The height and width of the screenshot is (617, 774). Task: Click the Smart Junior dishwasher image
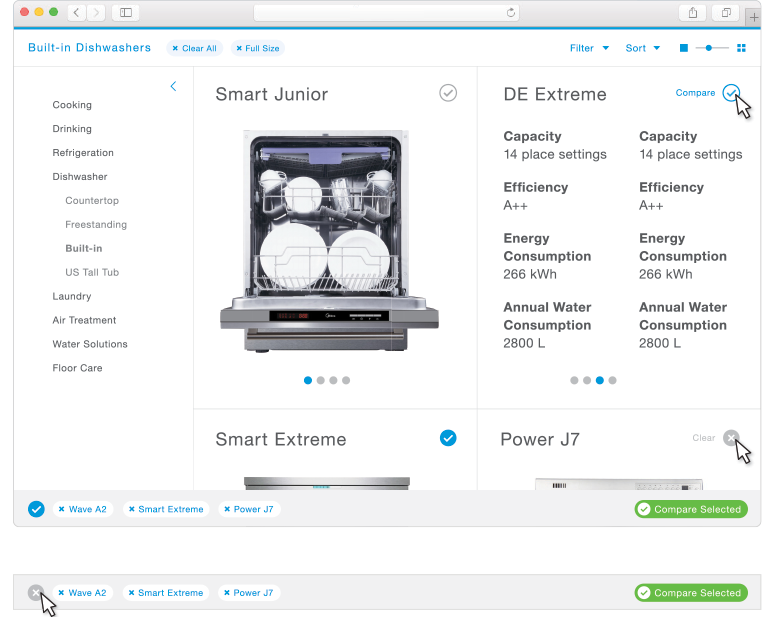329,242
